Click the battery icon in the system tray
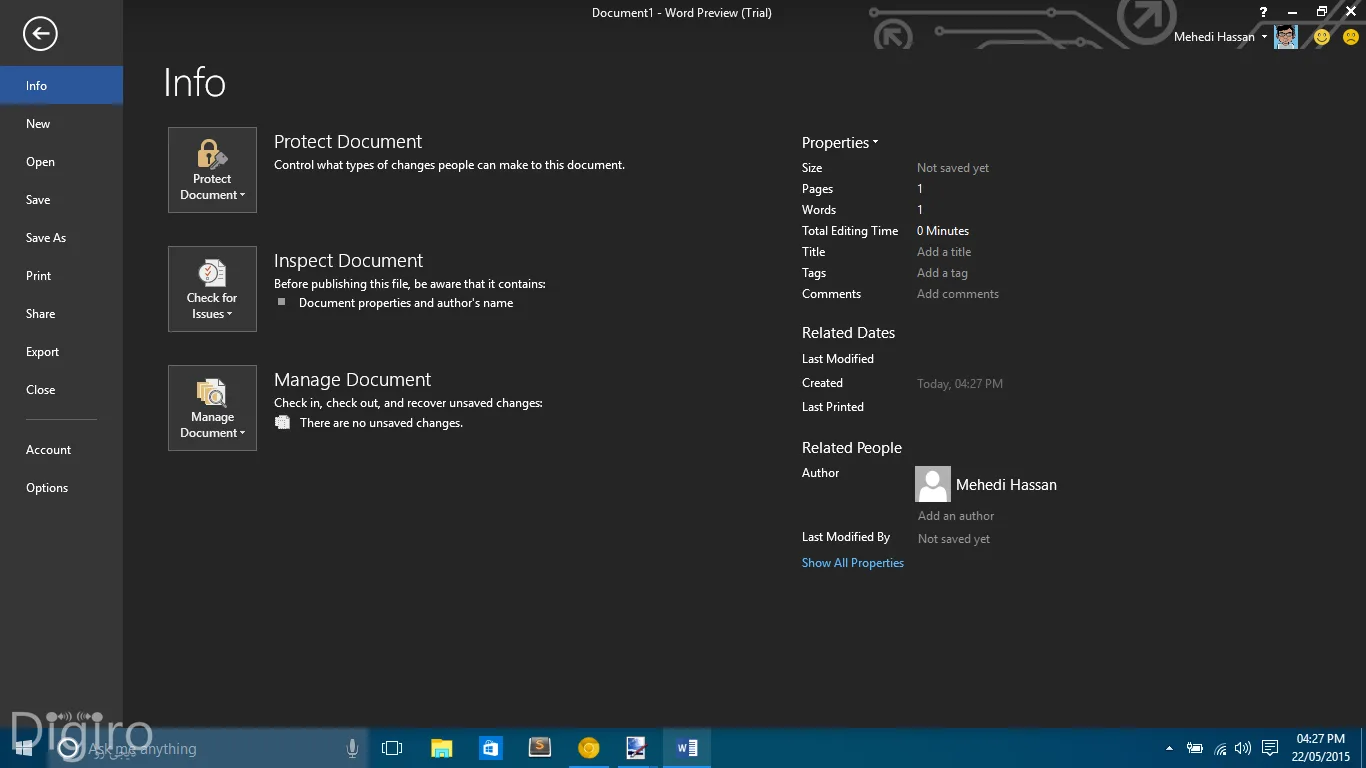The image size is (1366, 768). [x=1195, y=748]
